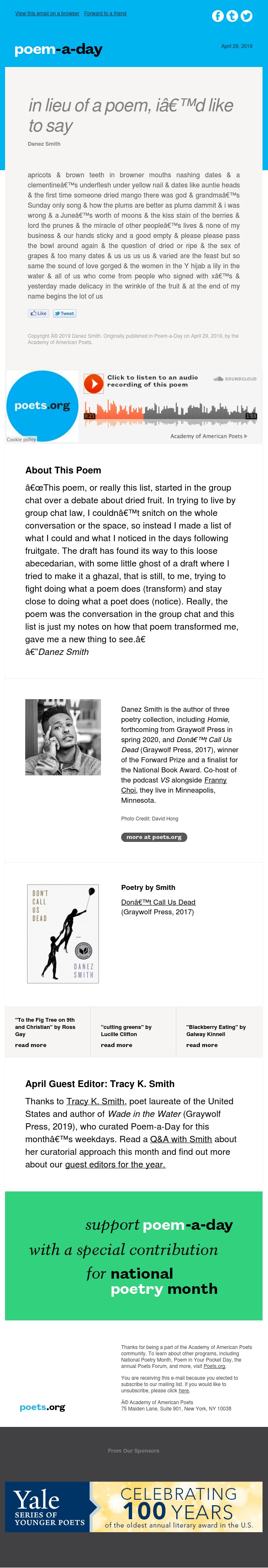Open the Twitter icon in header
This screenshot has width=268, height=1568.
pos(246,16)
